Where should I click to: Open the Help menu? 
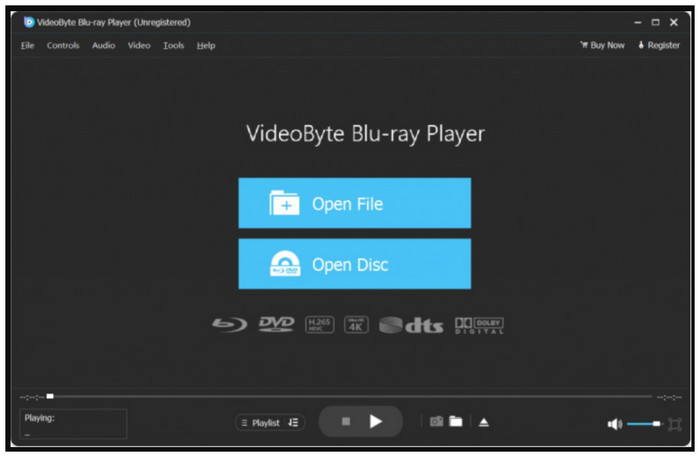pyautogui.click(x=206, y=46)
